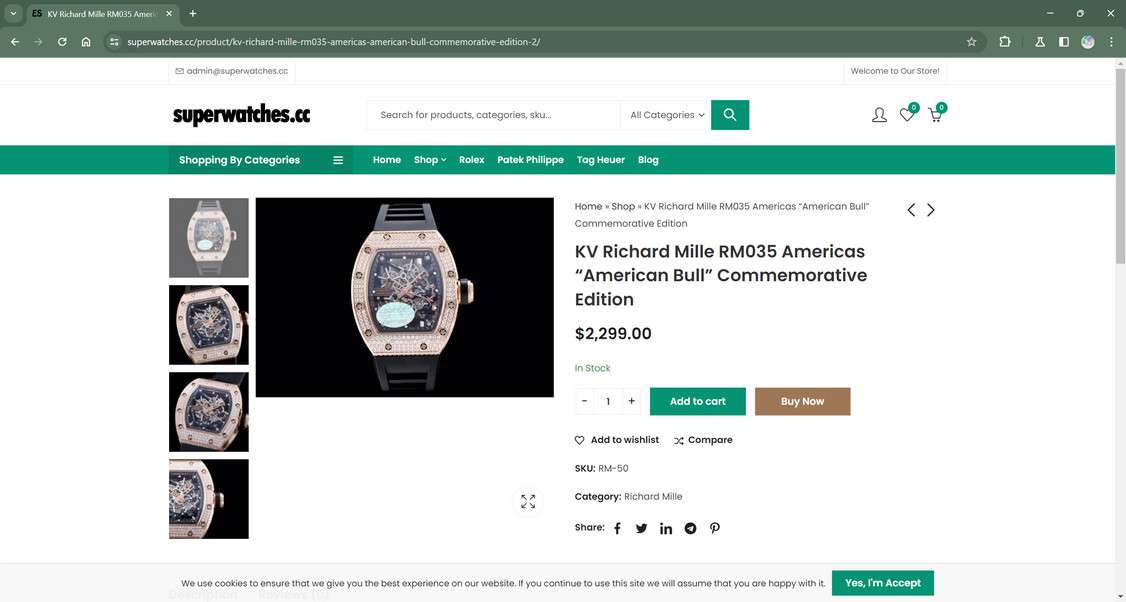Expand Shopping By Categories menu
Screen dimensions: 1126x602
261,159
